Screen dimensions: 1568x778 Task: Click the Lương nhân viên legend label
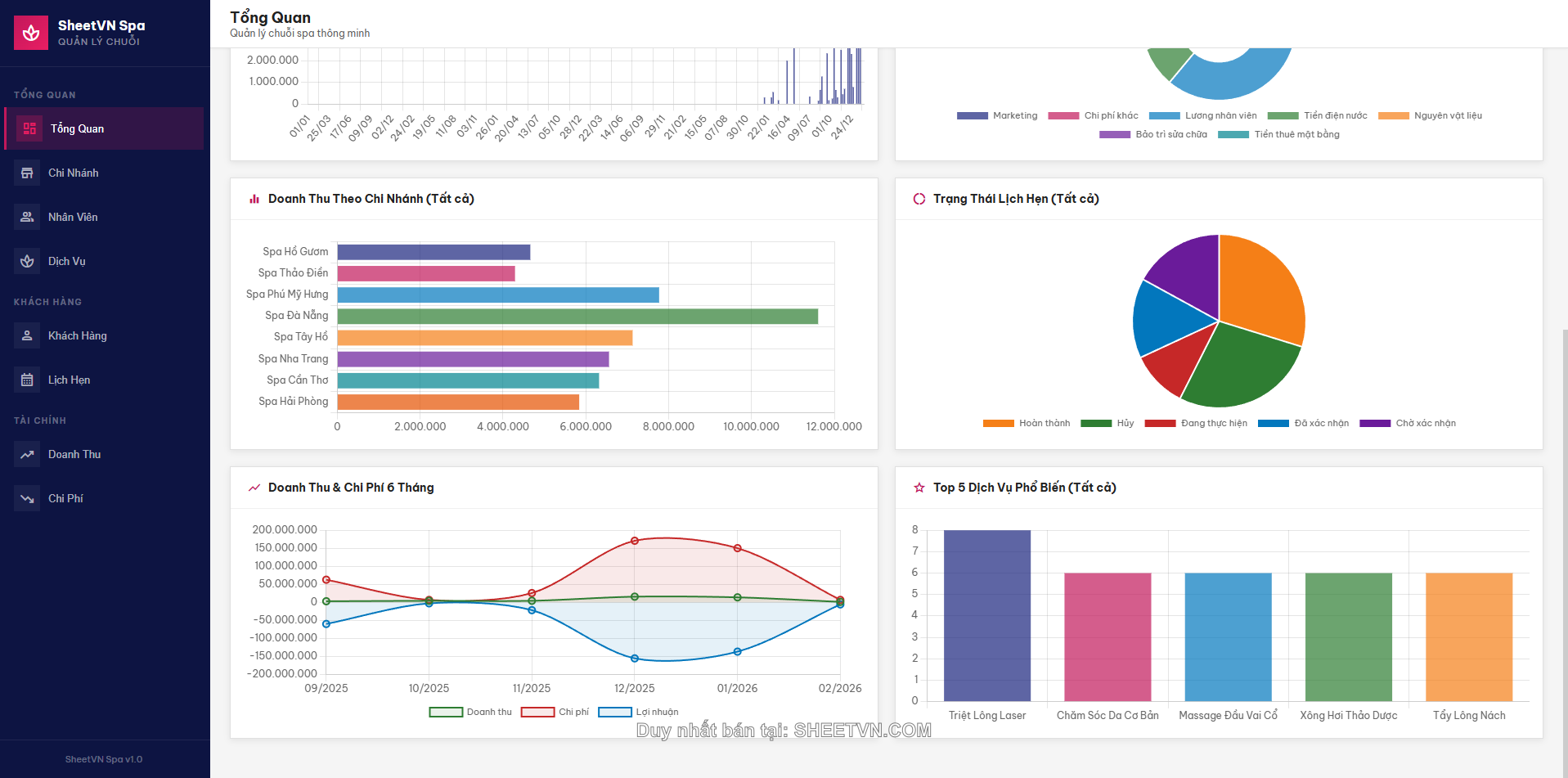(x=1220, y=115)
